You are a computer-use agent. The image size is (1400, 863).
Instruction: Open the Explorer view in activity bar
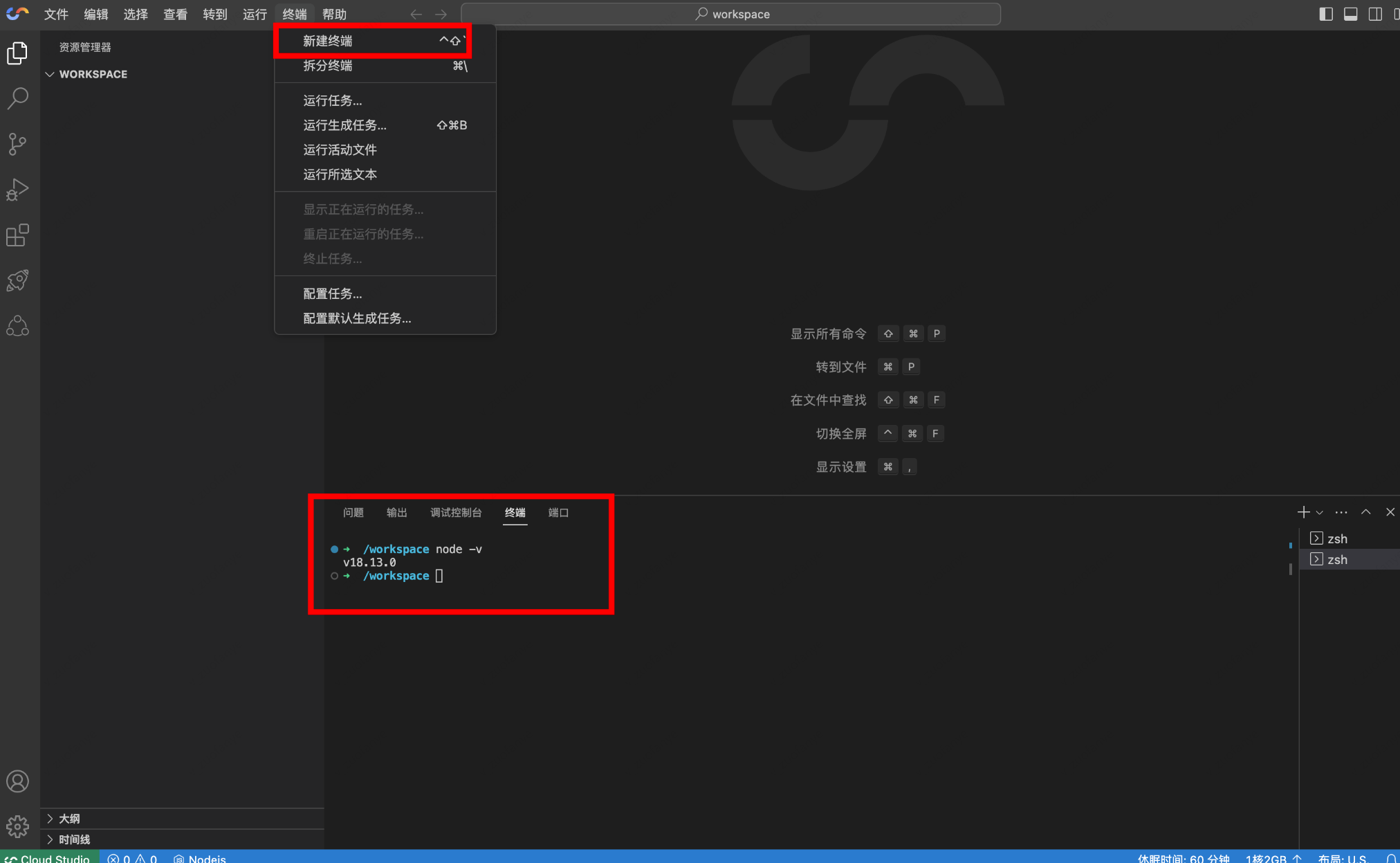pos(17,53)
